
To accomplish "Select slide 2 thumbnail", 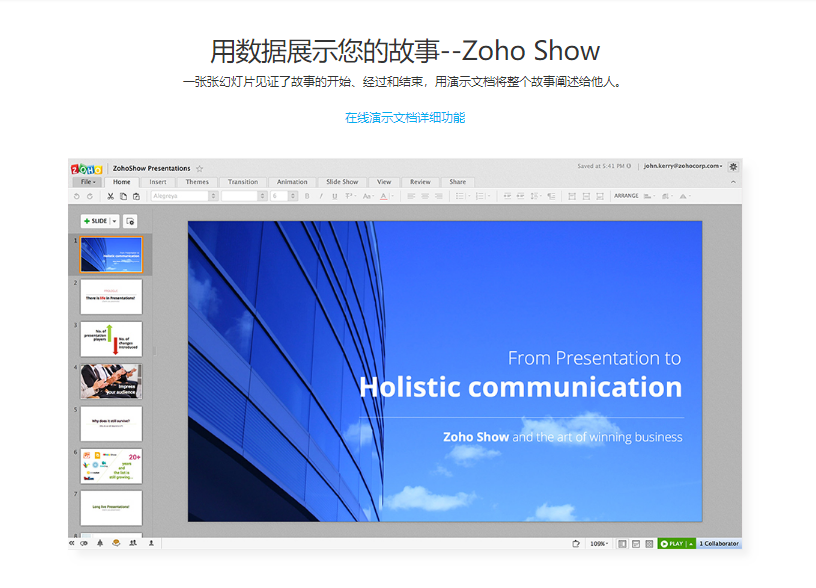I will 111,297.
